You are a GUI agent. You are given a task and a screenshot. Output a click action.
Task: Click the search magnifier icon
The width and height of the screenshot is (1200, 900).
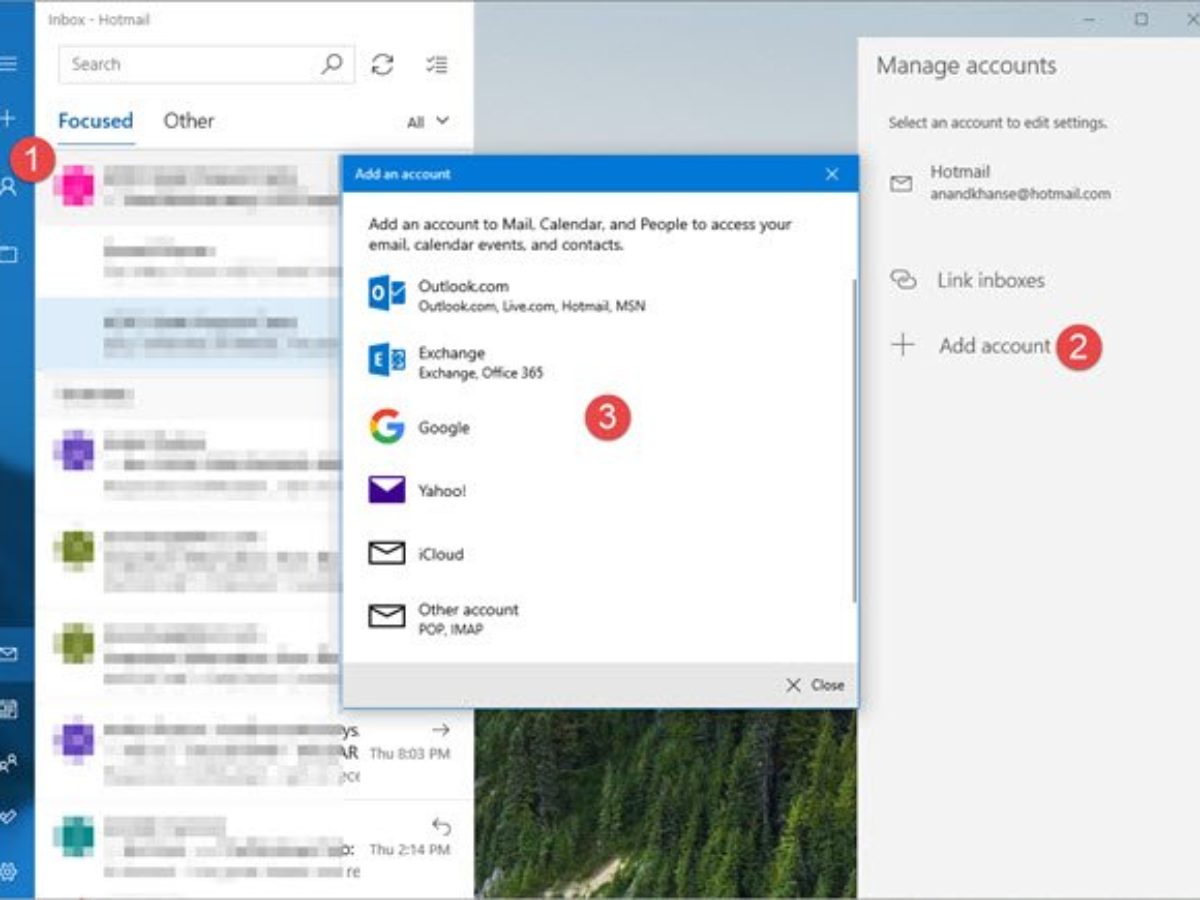coord(331,65)
